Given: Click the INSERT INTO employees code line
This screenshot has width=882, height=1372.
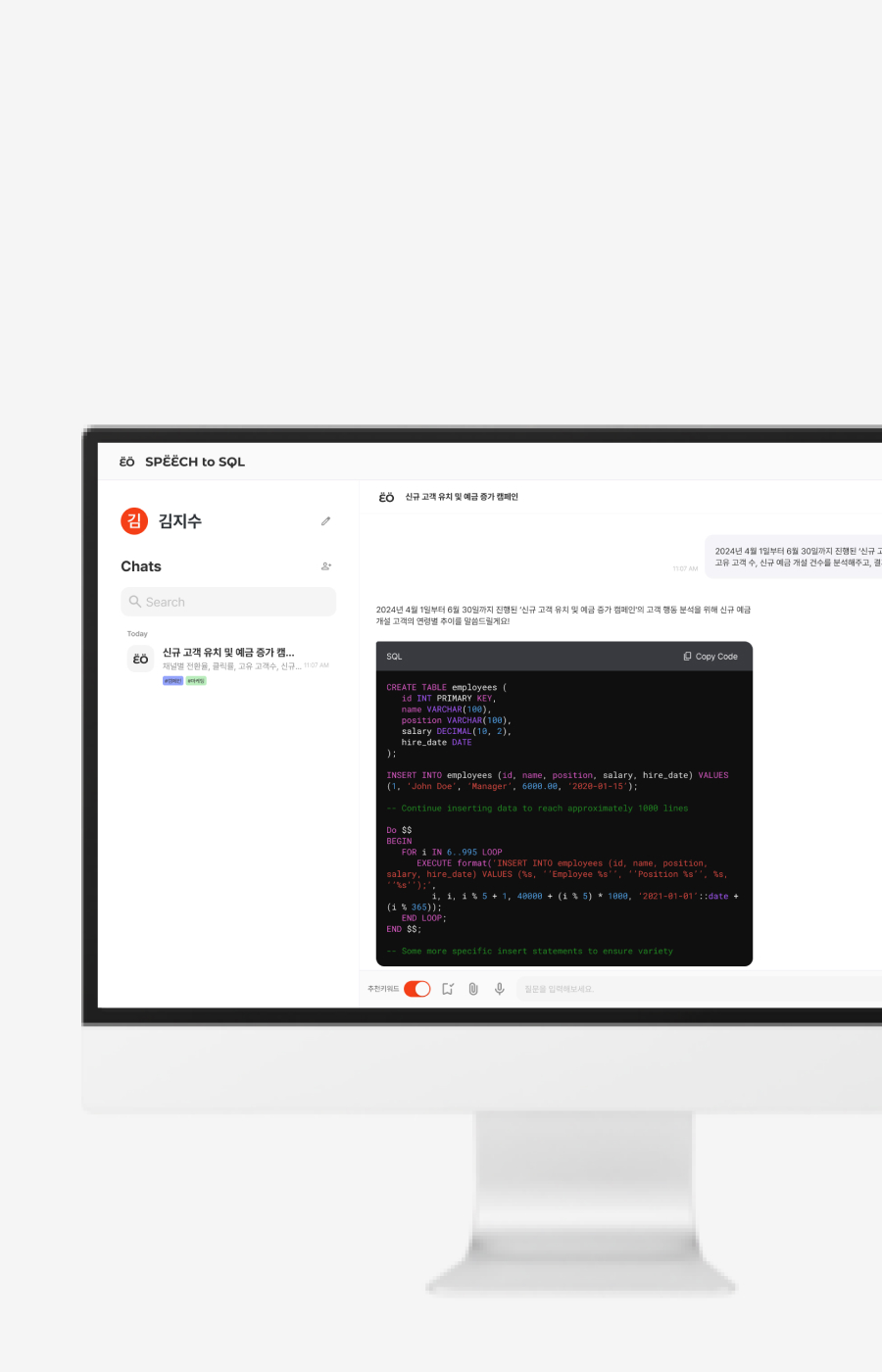Looking at the screenshot, I should pyautogui.click(x=558, y=775).
